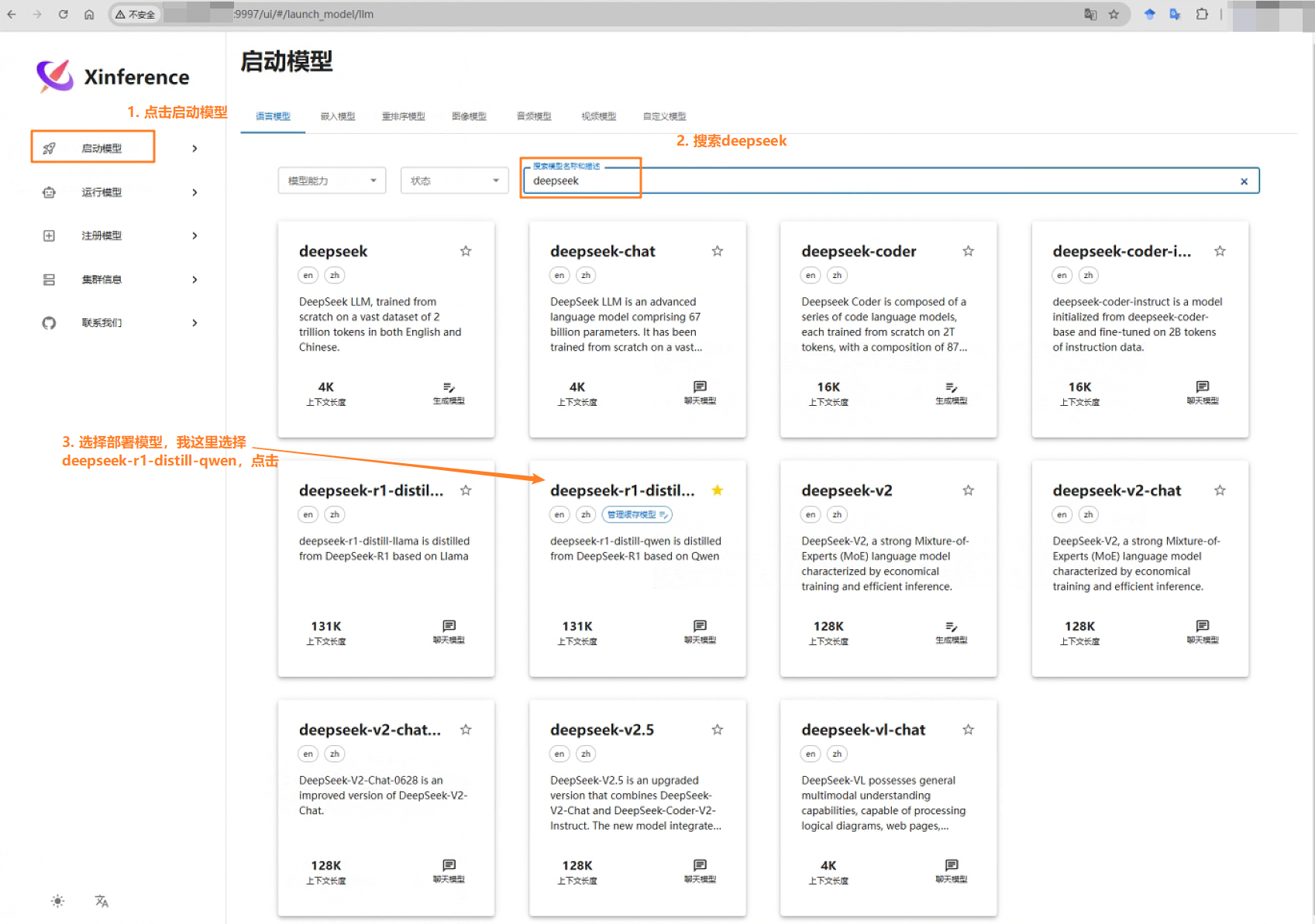Toggle favorite star on deepseek-coder card

pos(969,251)
